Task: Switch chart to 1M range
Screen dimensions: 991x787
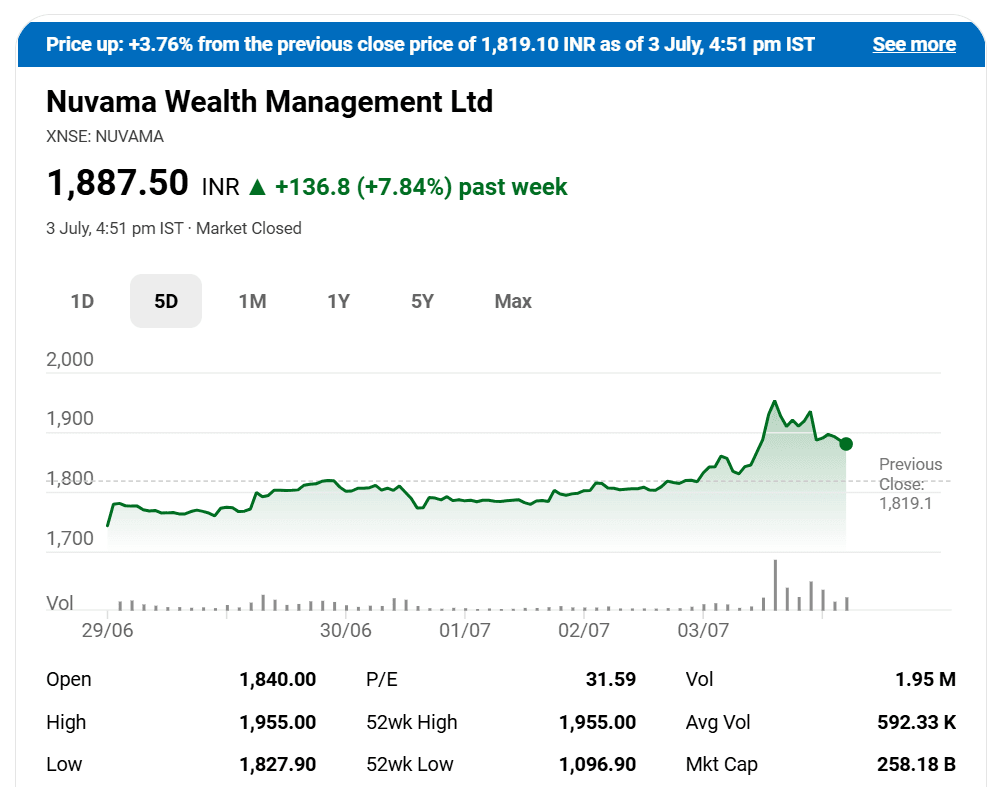Action: pyautogui.click(x=252, y=301)
